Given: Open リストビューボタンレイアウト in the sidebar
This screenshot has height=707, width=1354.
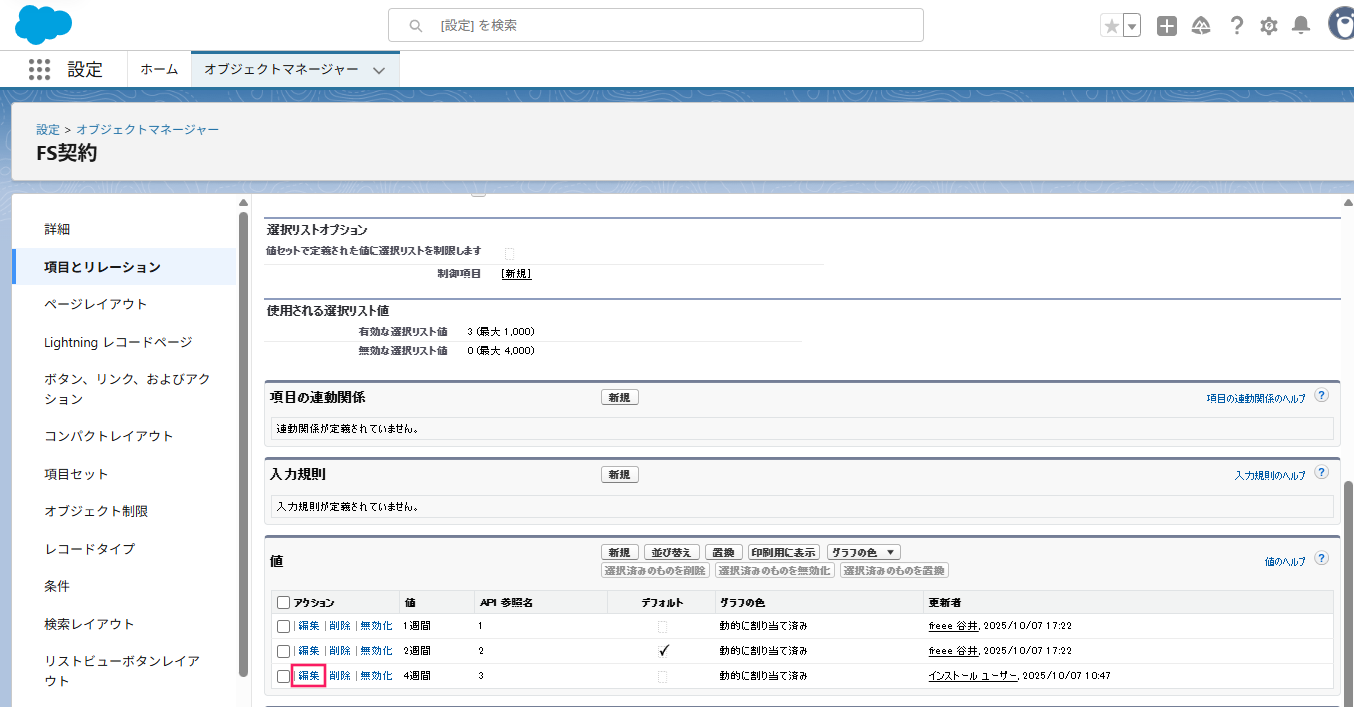Looking at the screenshot, I should [x=124, y=671].
